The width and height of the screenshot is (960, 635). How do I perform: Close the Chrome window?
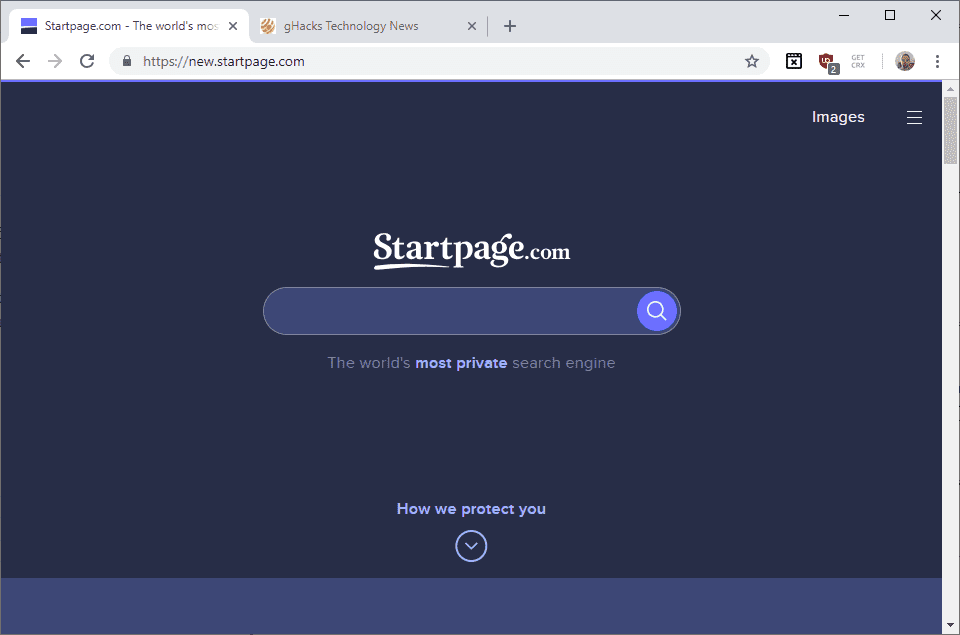(936, 15)
